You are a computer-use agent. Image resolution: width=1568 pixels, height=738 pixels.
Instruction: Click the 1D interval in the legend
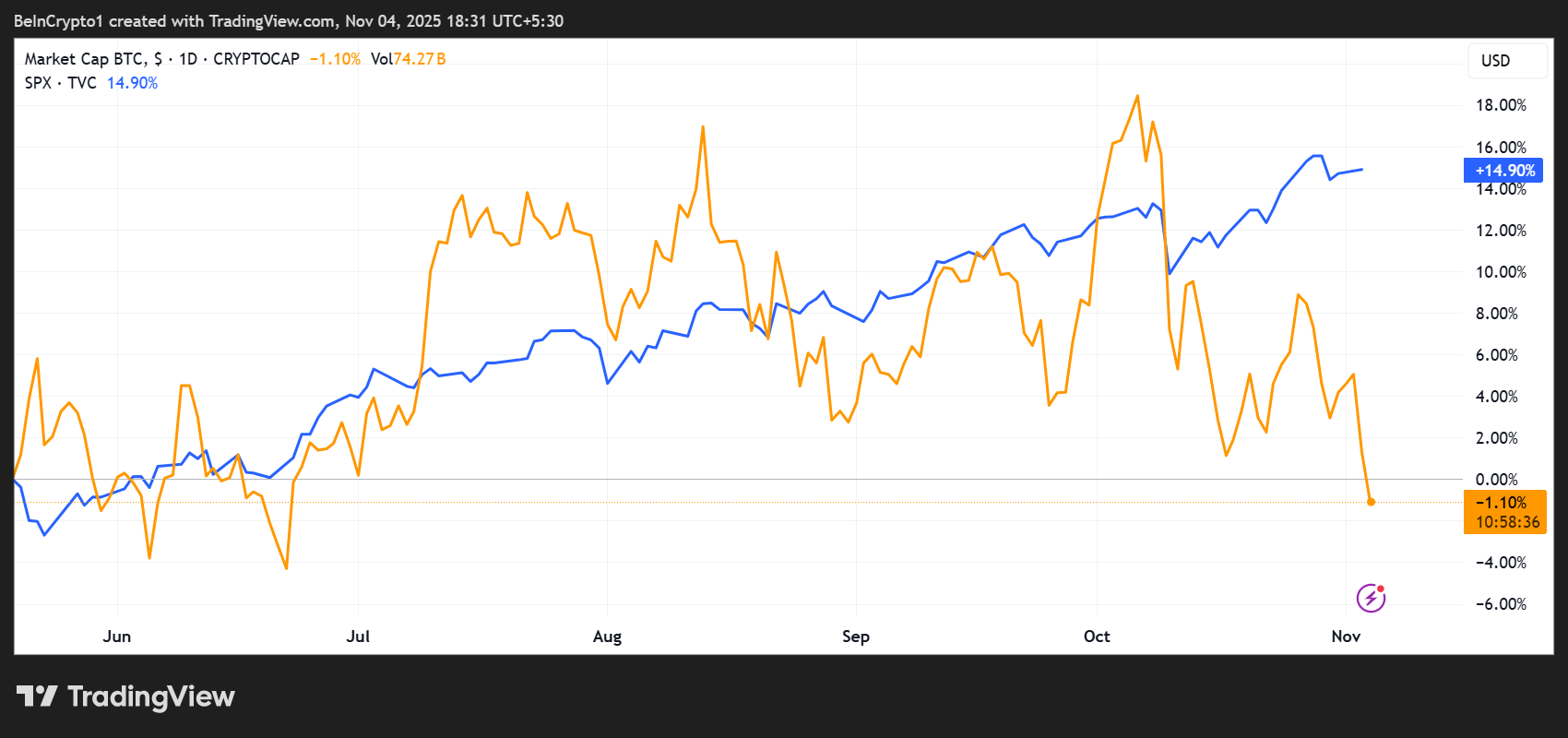[x=188, y=59]
